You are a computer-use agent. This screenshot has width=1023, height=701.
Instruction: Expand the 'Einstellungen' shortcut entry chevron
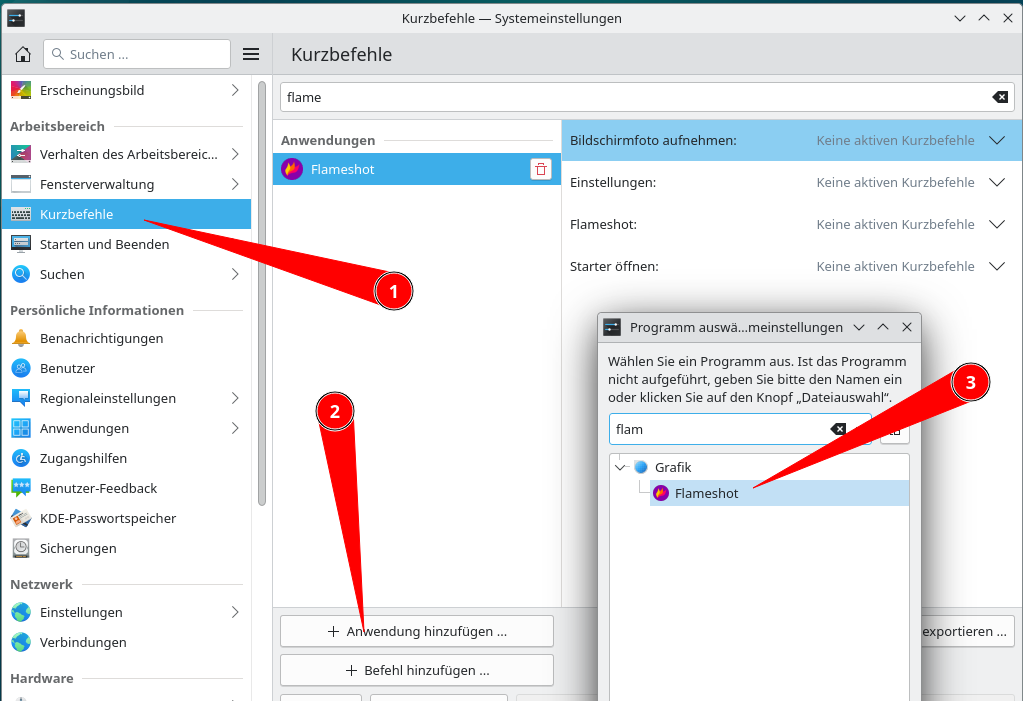[996, 183]
